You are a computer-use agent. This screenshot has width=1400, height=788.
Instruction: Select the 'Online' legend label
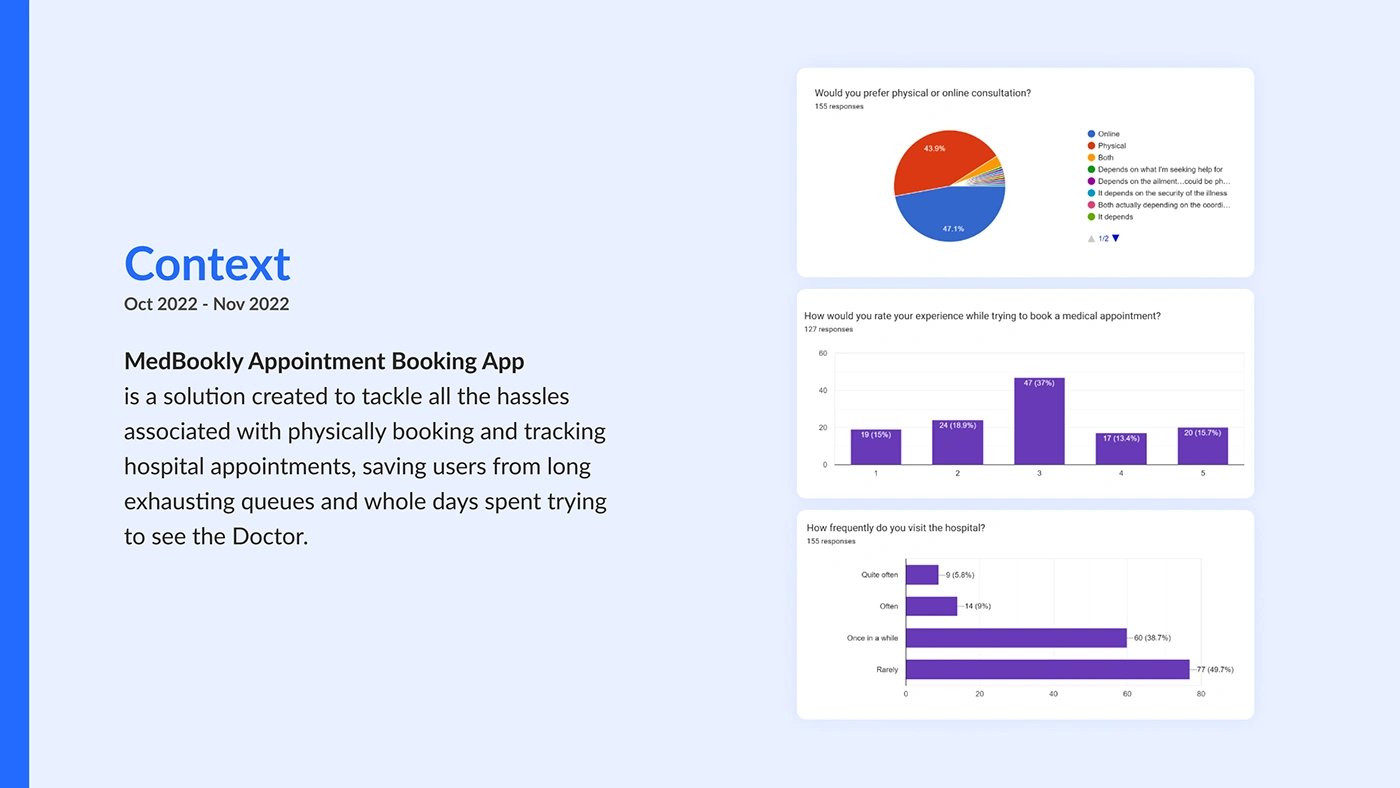click(x=1109, y=134)
